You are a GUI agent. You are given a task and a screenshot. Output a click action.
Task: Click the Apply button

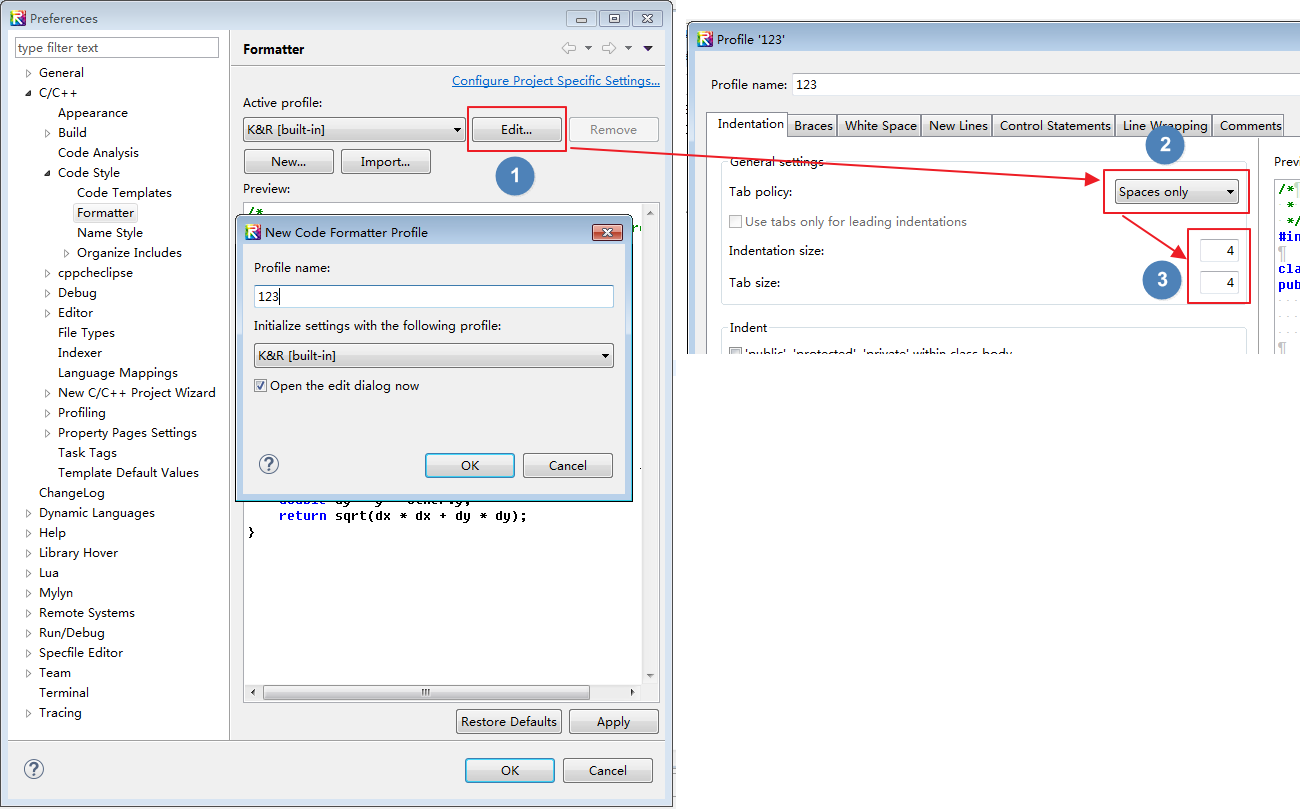tap(613, 722)
